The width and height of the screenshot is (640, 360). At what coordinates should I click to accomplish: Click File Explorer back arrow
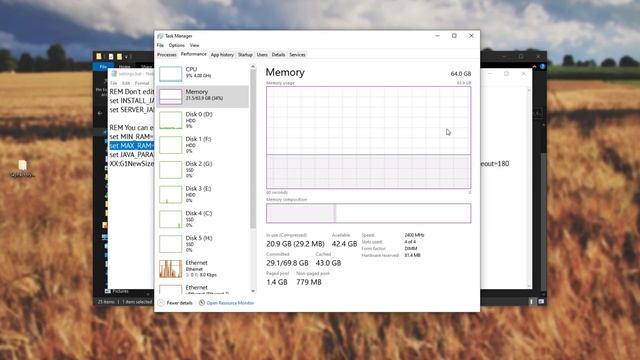(100, 113)
